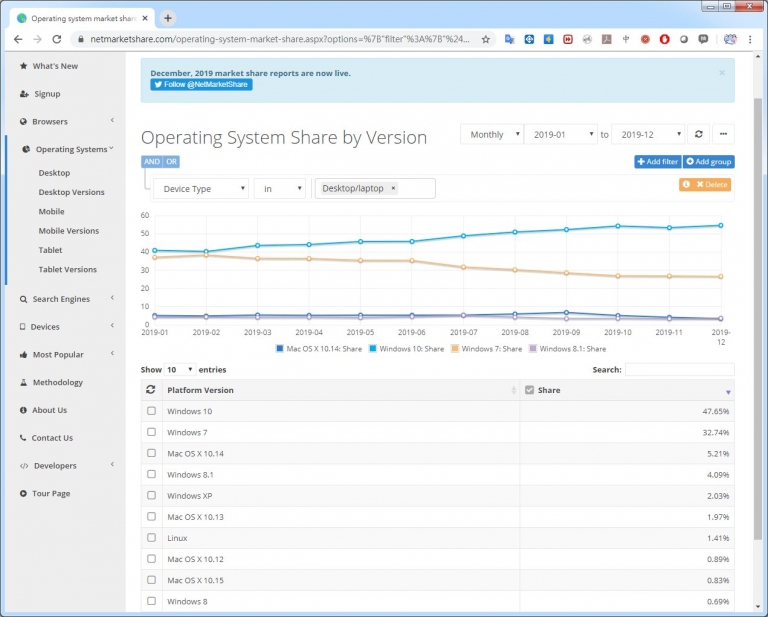Click the profile avatar icon in toolbar
Screen dimensions: 768x617
coord(730,39)
